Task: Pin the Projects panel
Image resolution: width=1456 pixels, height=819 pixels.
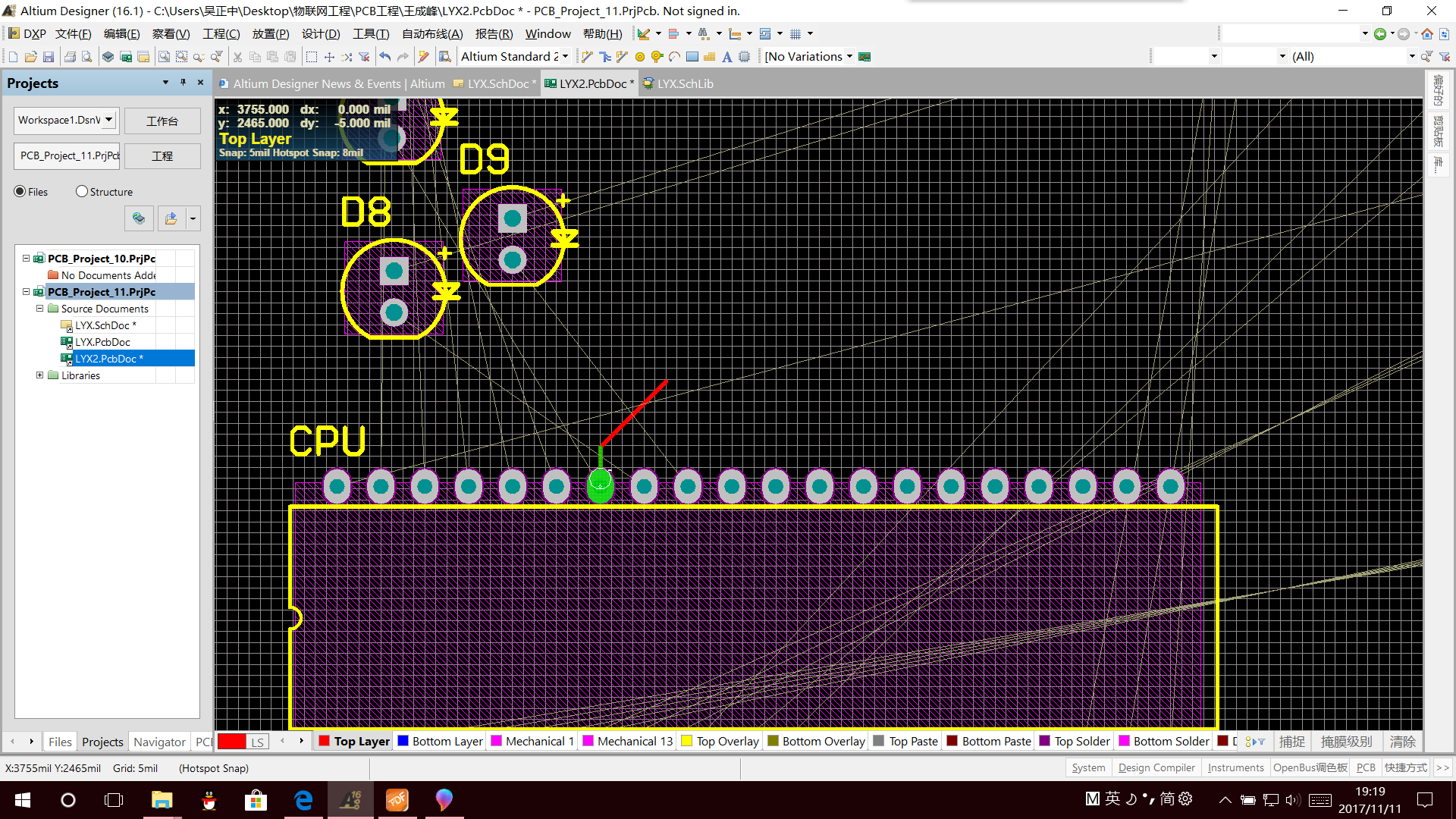Action: [x=183, y=83]
